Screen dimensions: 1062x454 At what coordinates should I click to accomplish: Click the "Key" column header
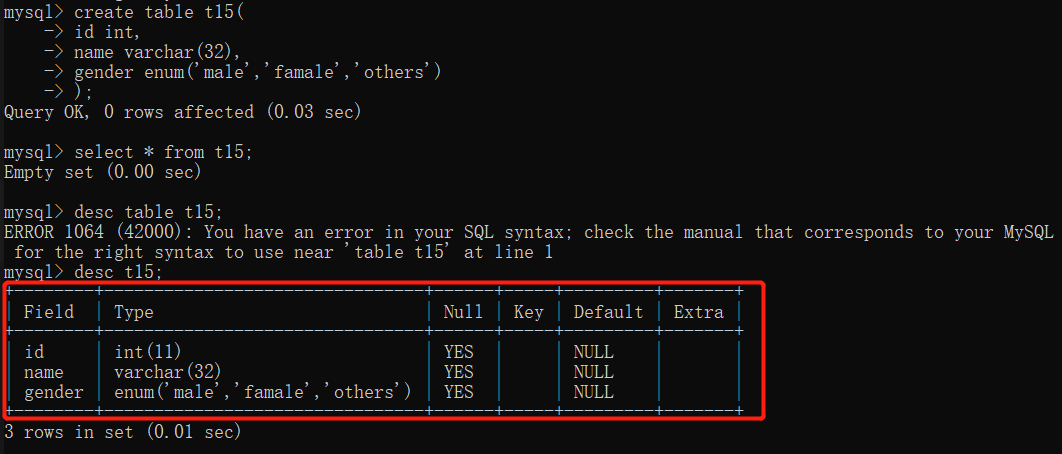pyautogui.click(x=528, y=312)
